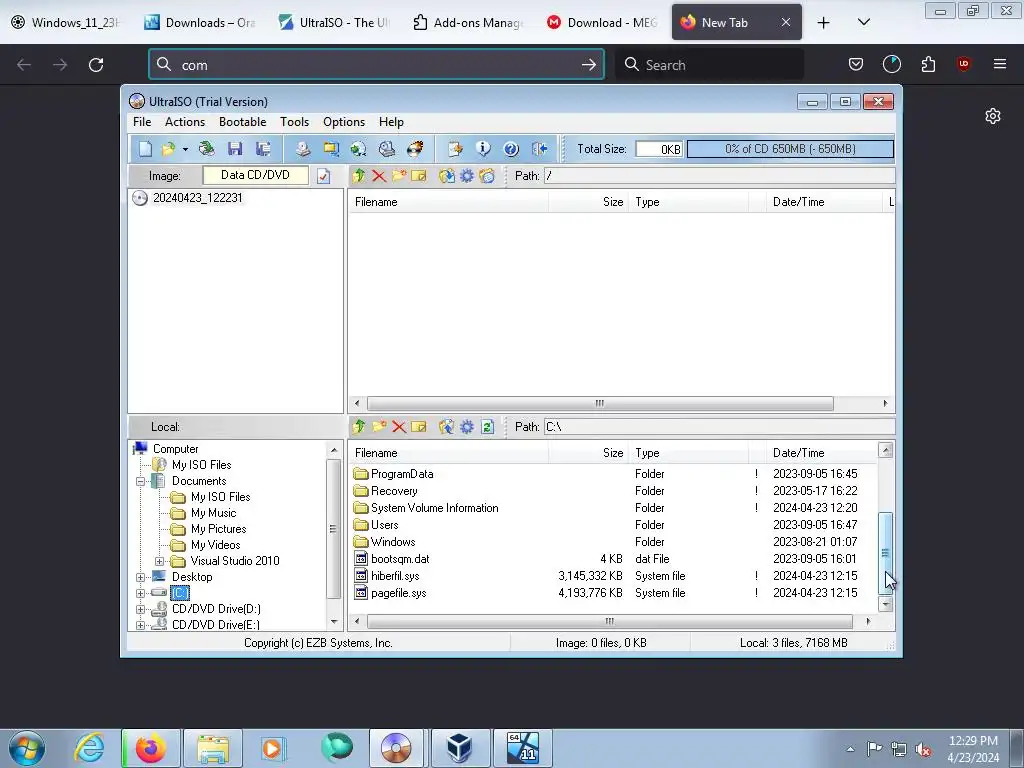1024x768 pixels.
Task: Click scroll-down arrow of local tree scrollbar
Action: tap(334, 622)
